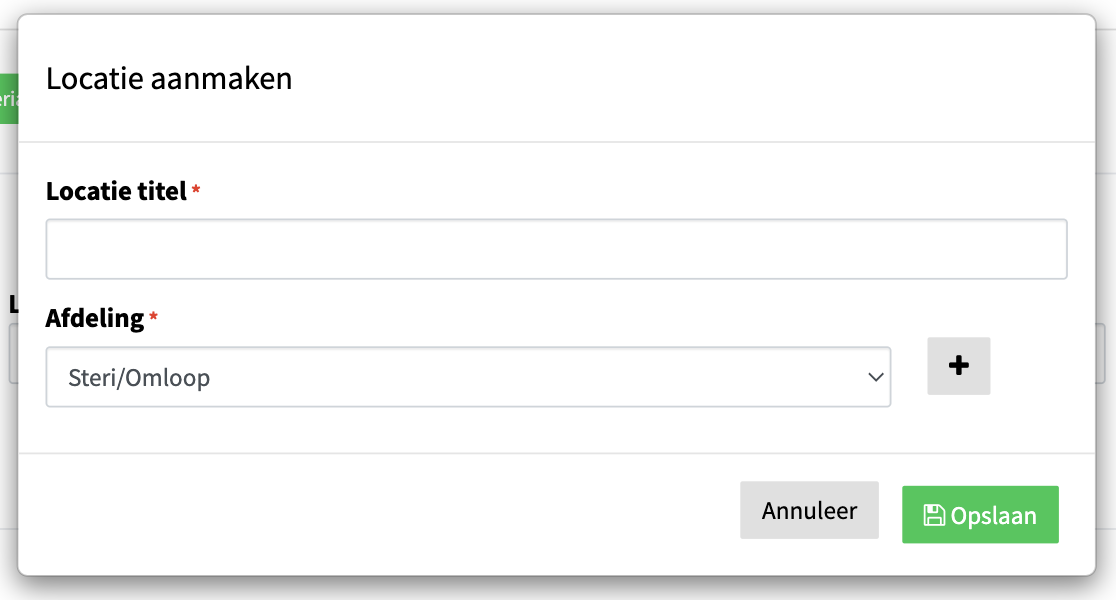Click the partially hidden green button behind the dialog
1116x600 pixels.
pyautogui.click(x=9, y=99)
